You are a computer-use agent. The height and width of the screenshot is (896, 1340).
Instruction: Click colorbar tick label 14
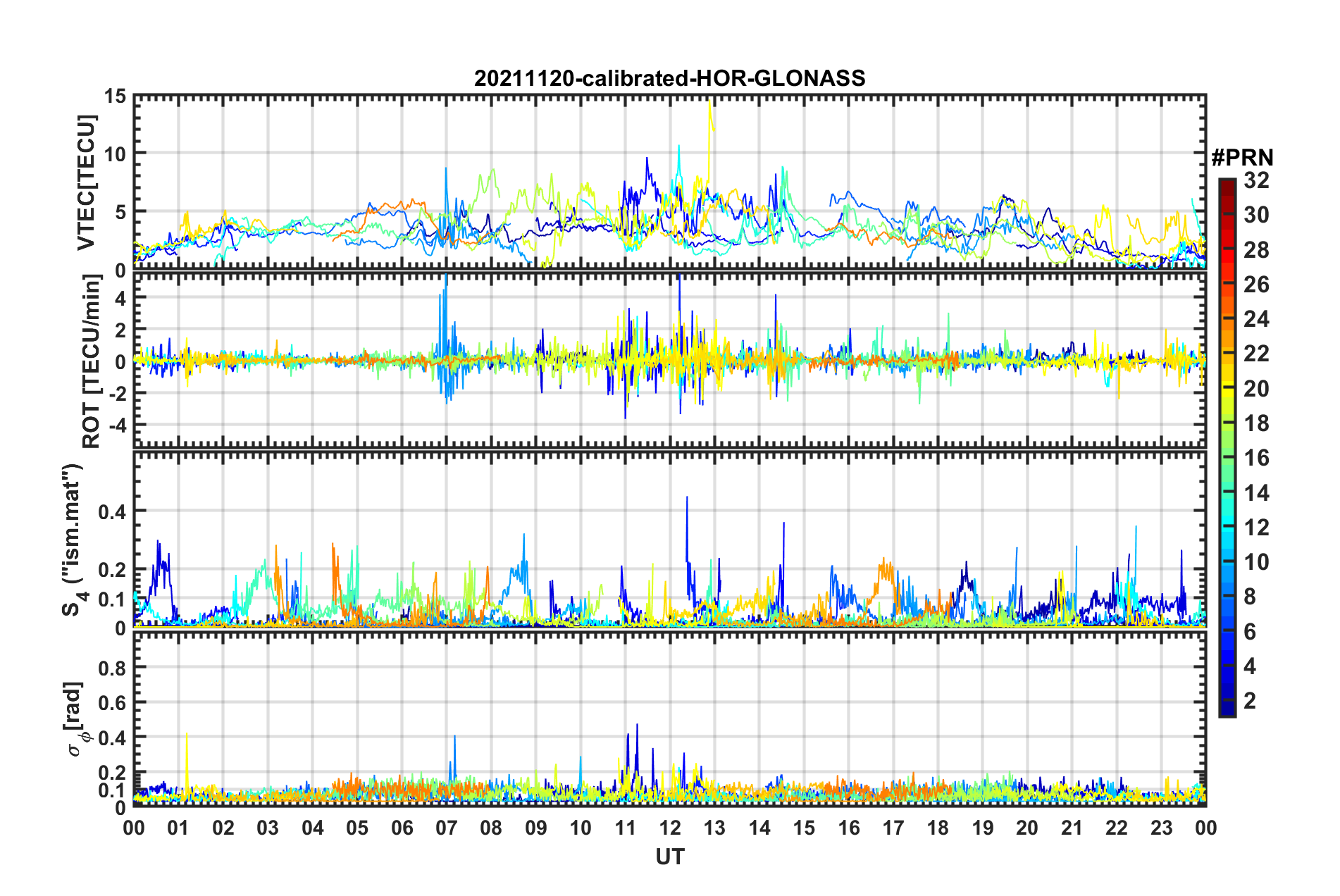(x=1256, y=493)
